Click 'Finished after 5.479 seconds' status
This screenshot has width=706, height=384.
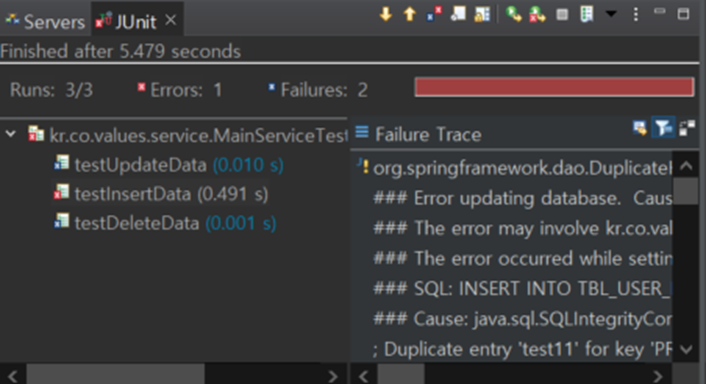[x=121, y=51]
